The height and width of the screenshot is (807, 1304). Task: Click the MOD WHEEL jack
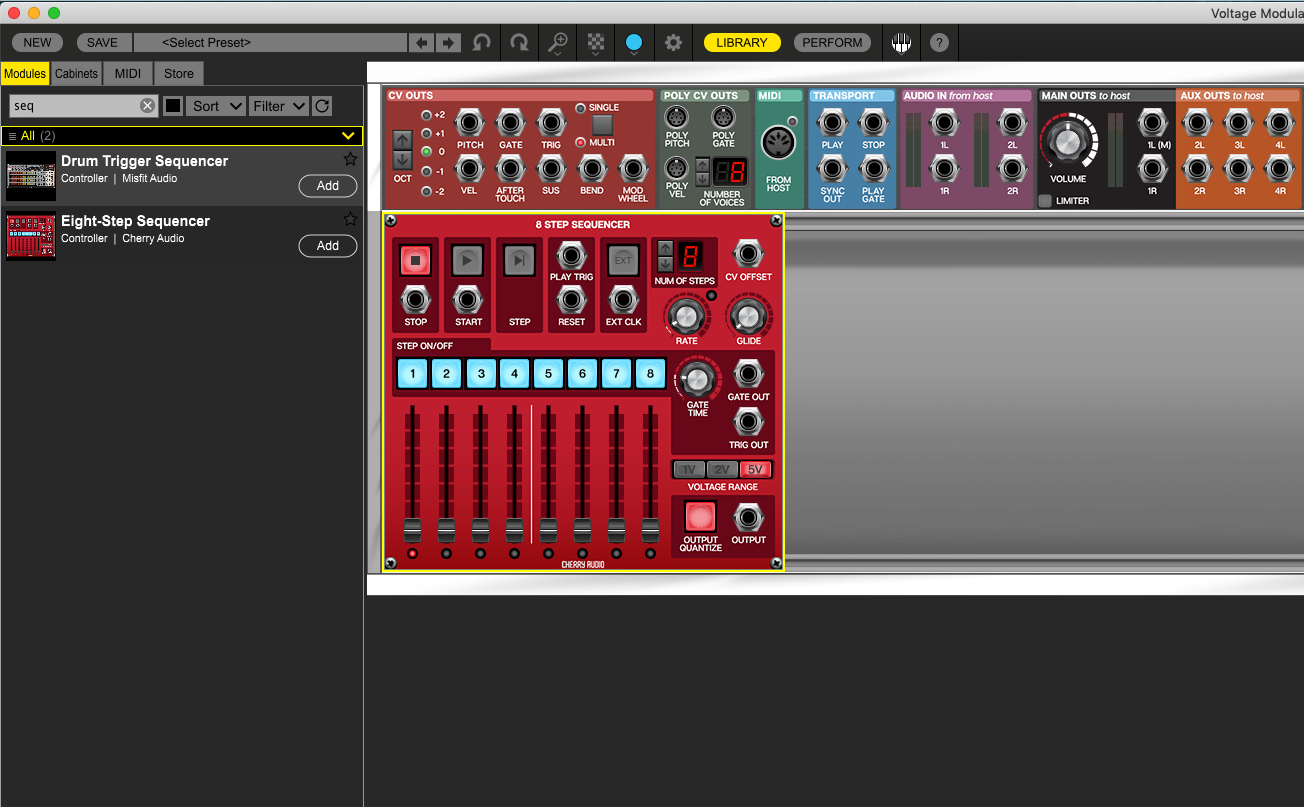[x=632, y=169]
